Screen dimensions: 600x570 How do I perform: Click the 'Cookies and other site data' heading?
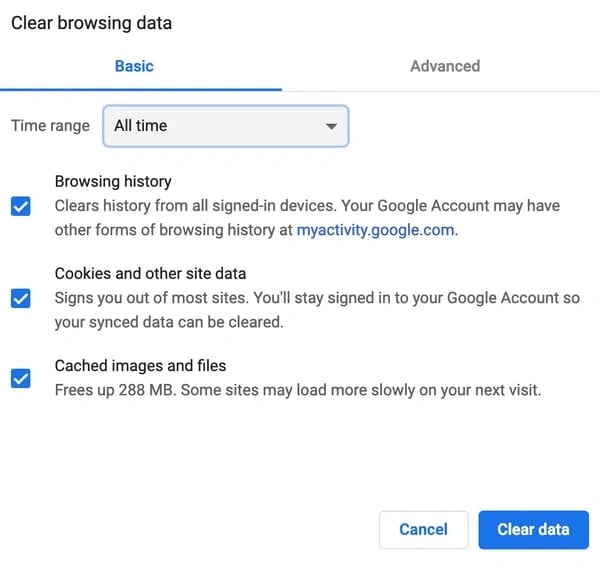150,273
